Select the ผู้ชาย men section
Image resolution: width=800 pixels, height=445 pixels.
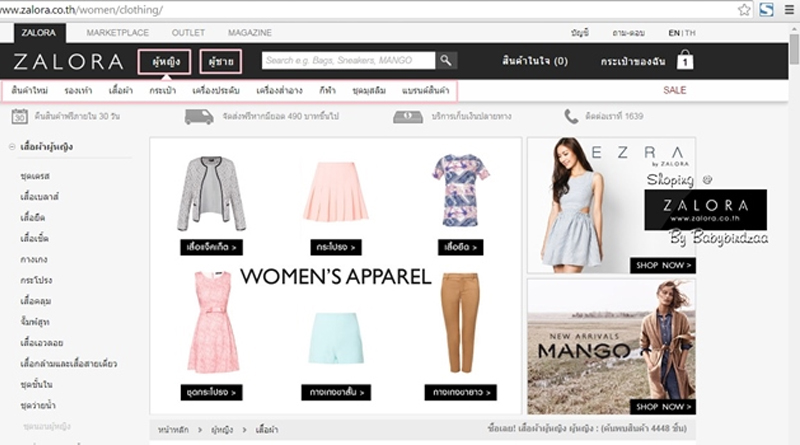point(220,62)
